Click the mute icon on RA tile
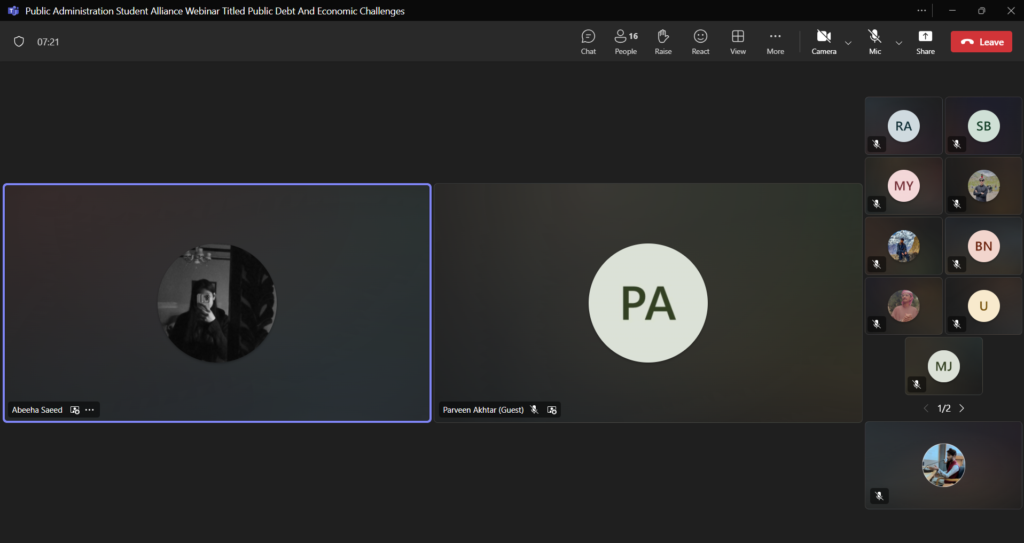Viewport: 1024px width, 543px height. pos(876,144)
